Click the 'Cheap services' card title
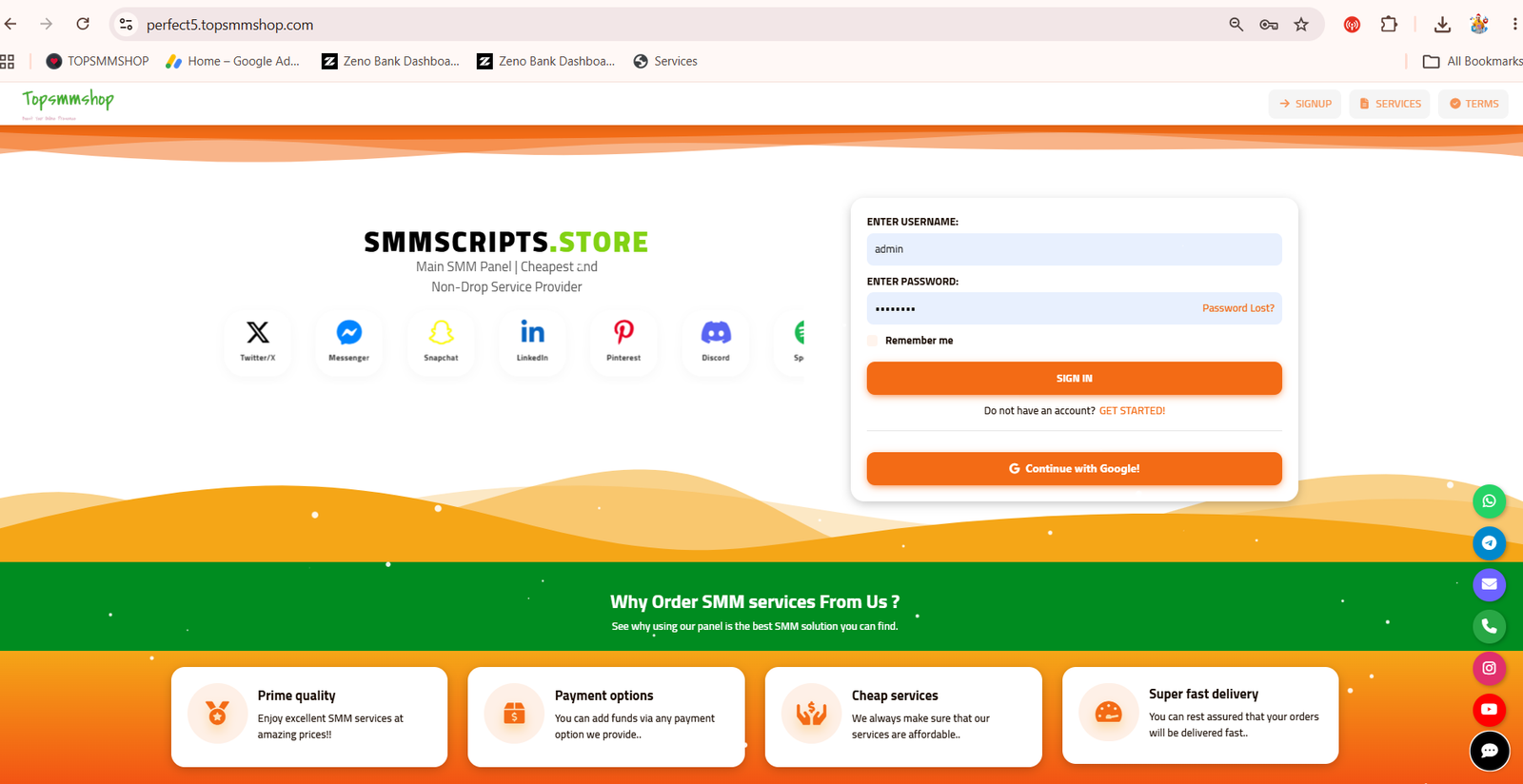The image size is (1523, 784). click(x=895, y=696)
